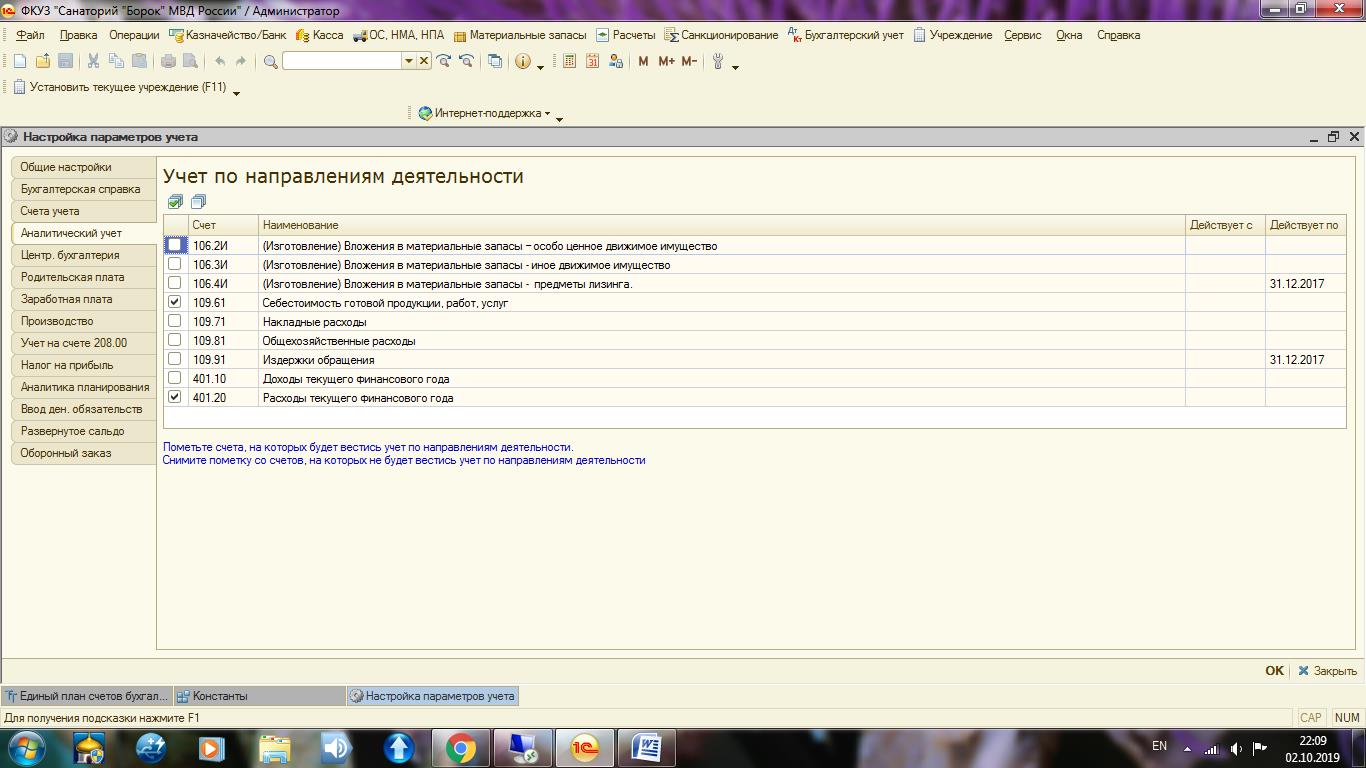The width and height of the screenshot is (1366, 768).
Task: Click the 'Check all accounts' icon above table
Action: [x=176, y=202]
